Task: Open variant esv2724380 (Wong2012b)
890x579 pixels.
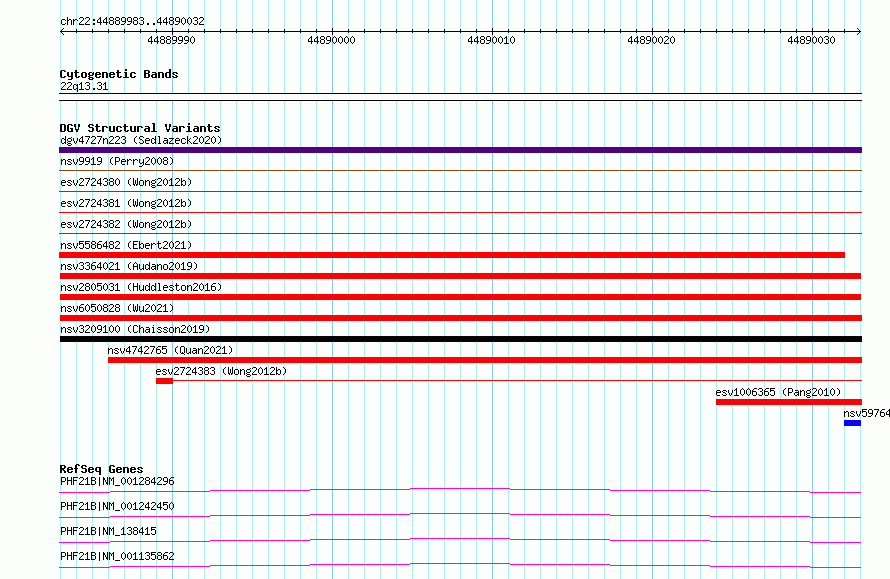Action: click(x=126, y=182)
